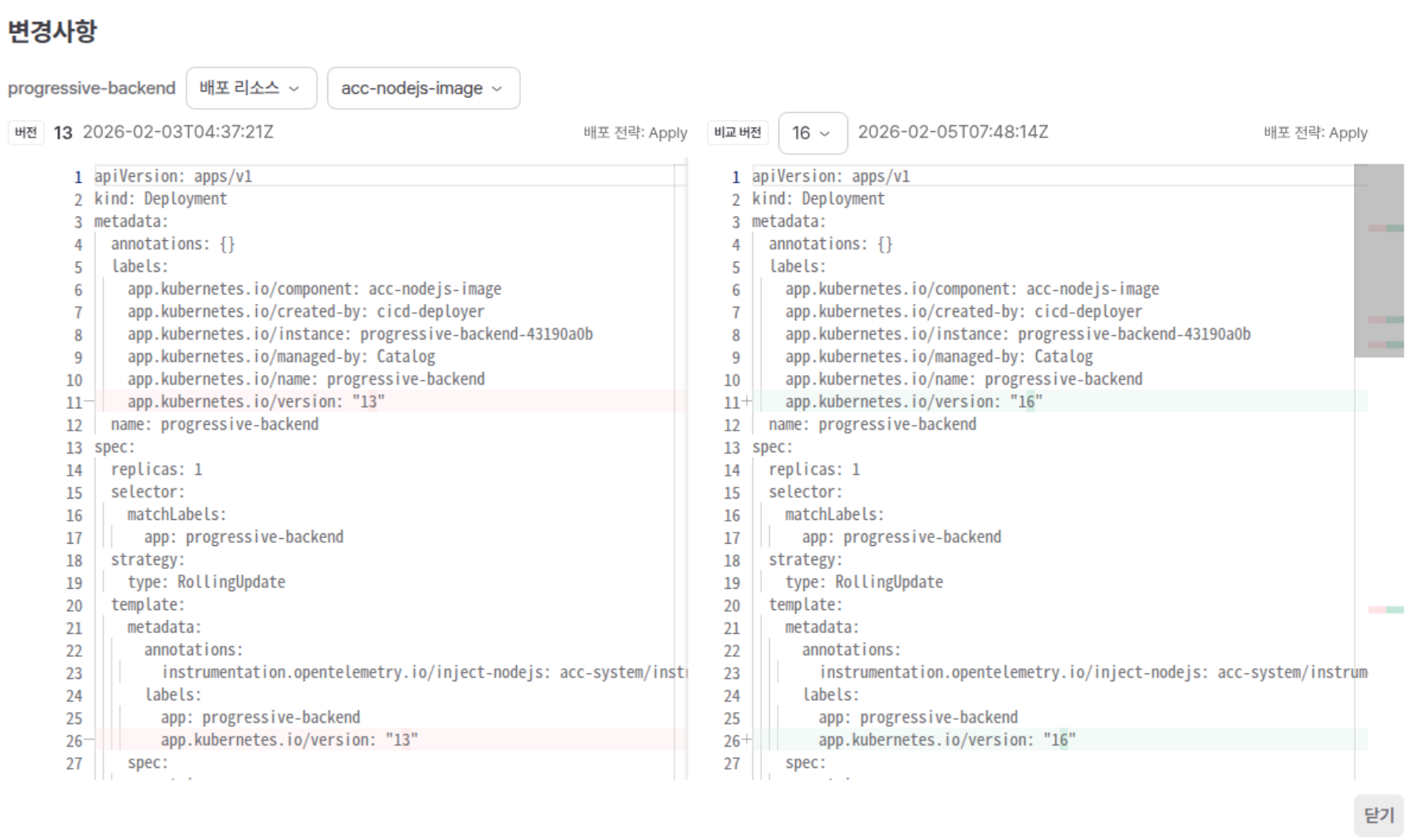Click the progressive-backend label at top
Screen dimensions: 1414x840
coord(92,88)
